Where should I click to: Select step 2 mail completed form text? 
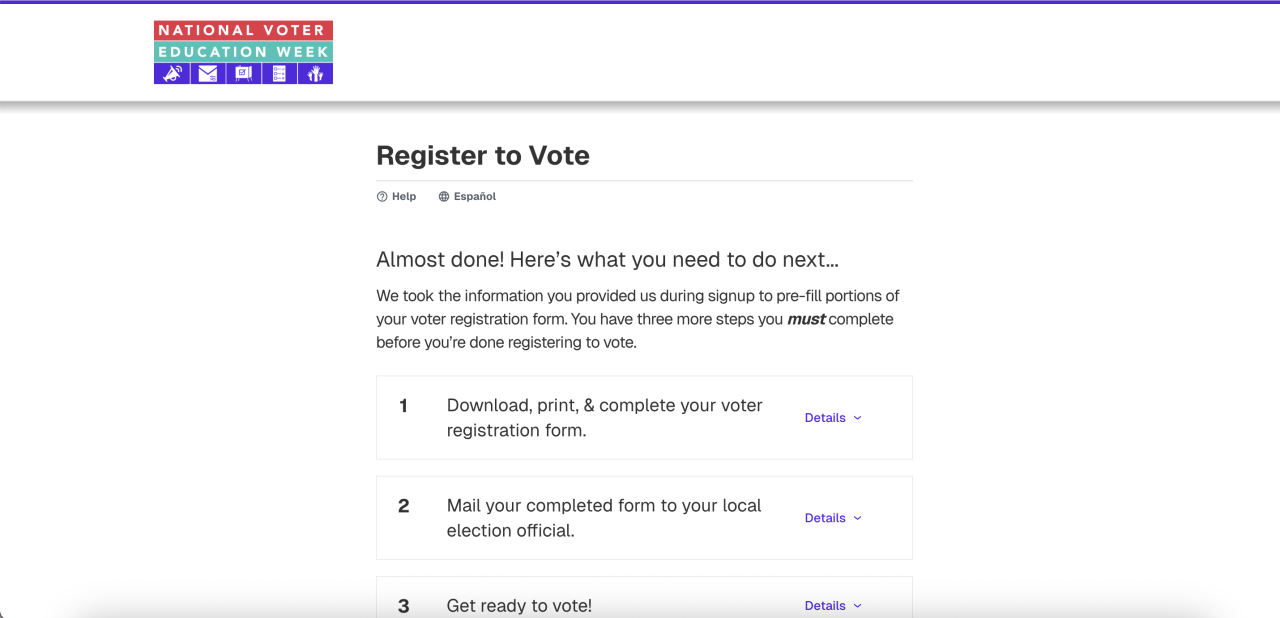604,518
